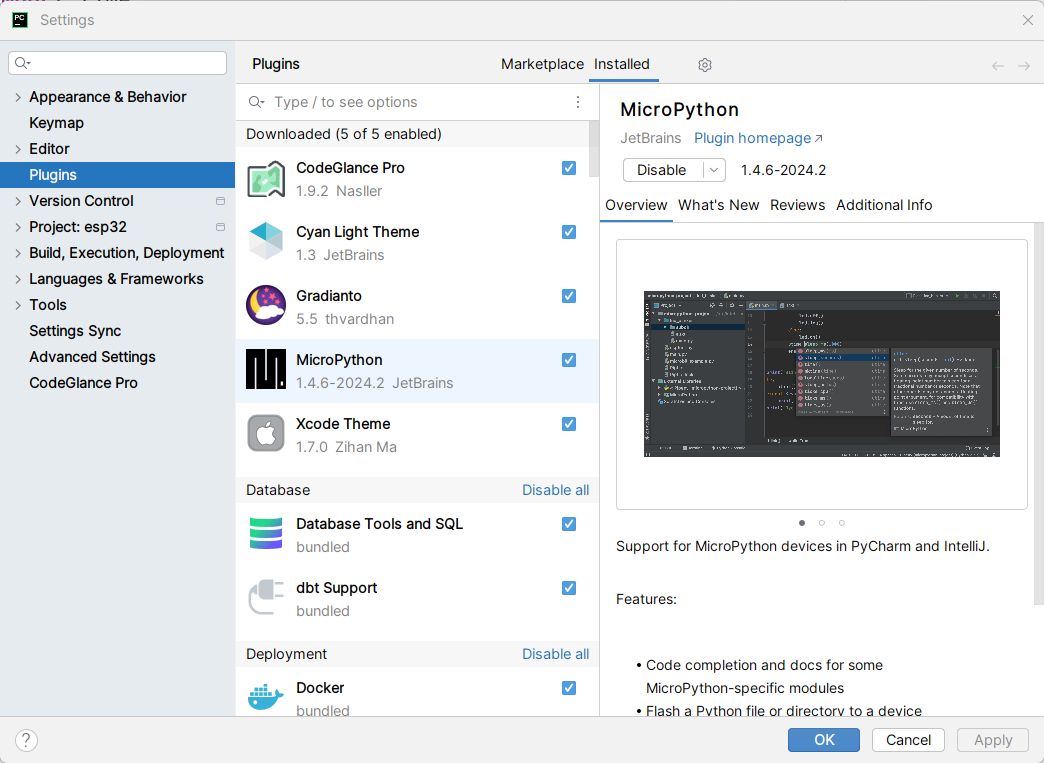Uncheck Database Tools and SQL plugin
Image resolution: width=1044 pixels, height=763 pixels.
569,524
